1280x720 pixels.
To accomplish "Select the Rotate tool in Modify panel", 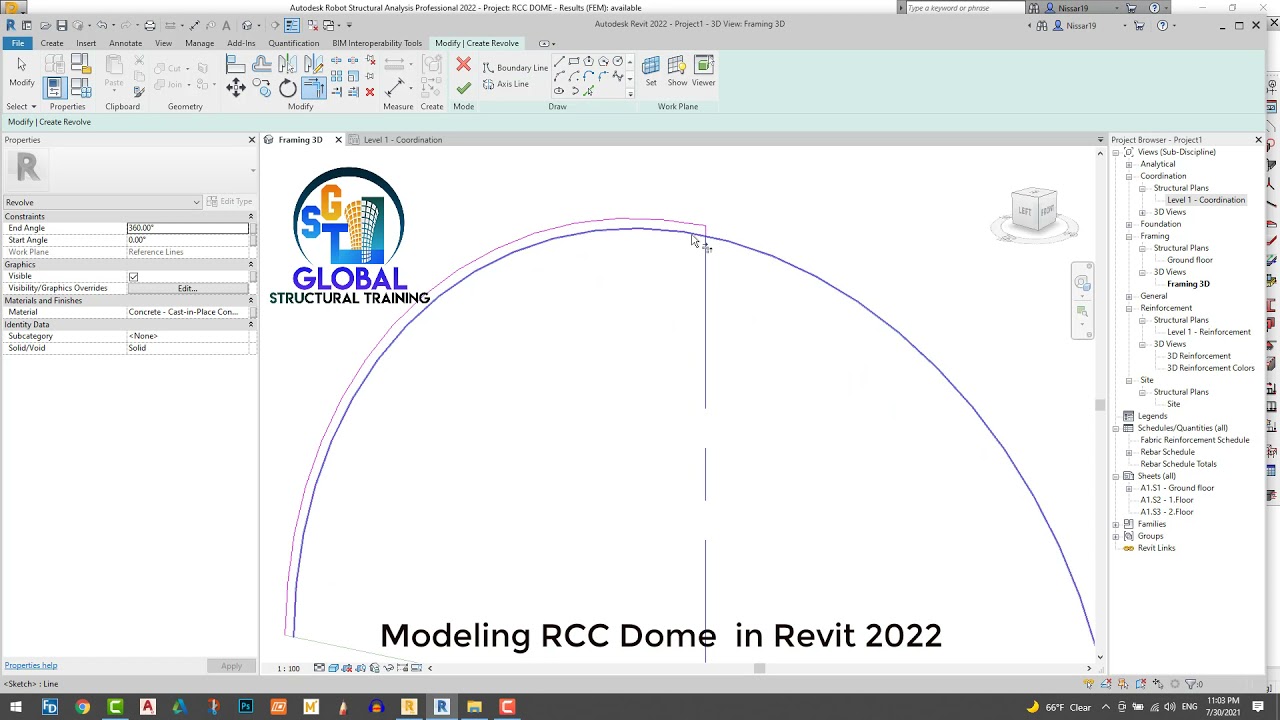I will 288,89.
